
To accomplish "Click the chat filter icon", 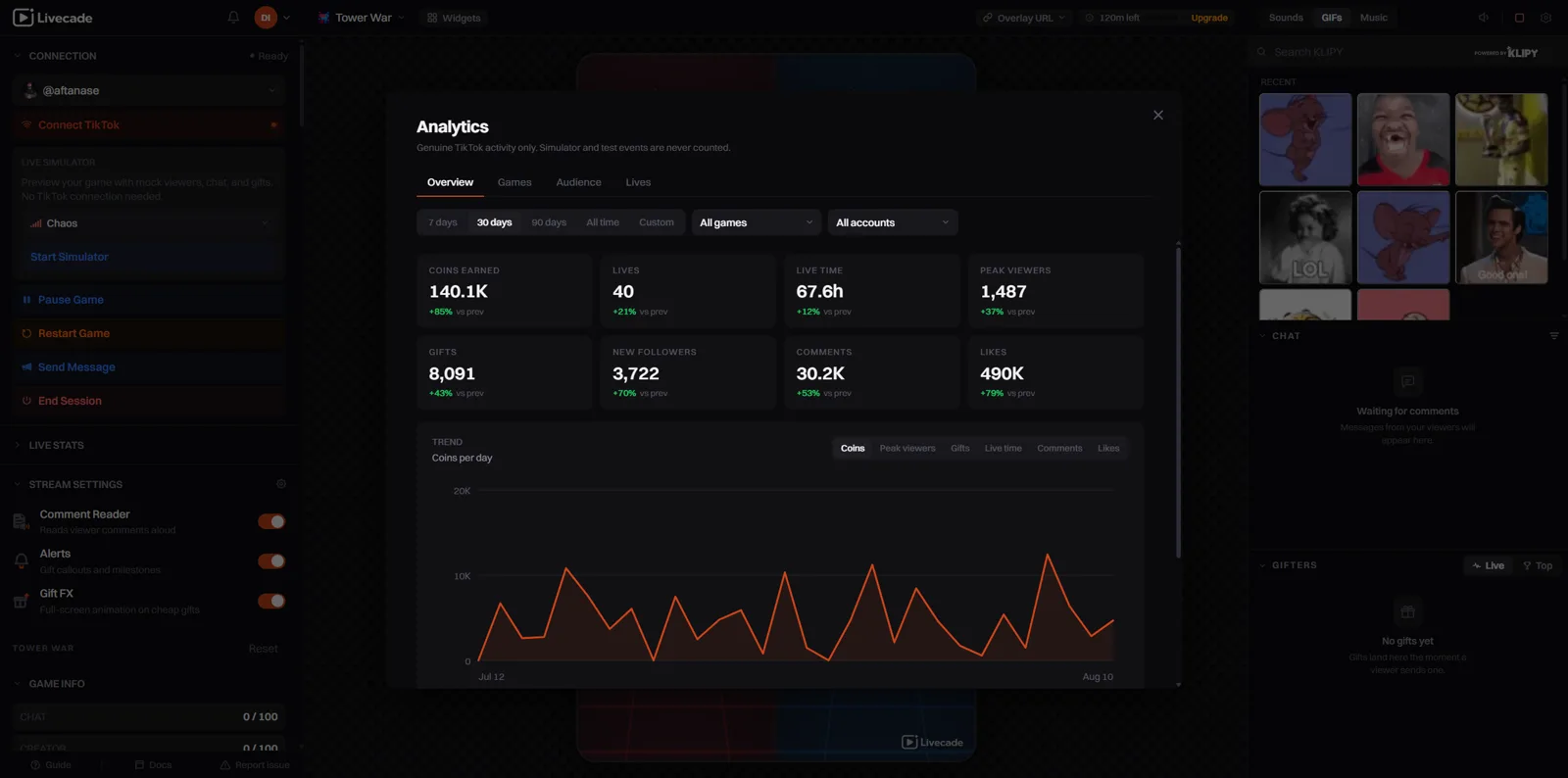I will click(1553, 336).
